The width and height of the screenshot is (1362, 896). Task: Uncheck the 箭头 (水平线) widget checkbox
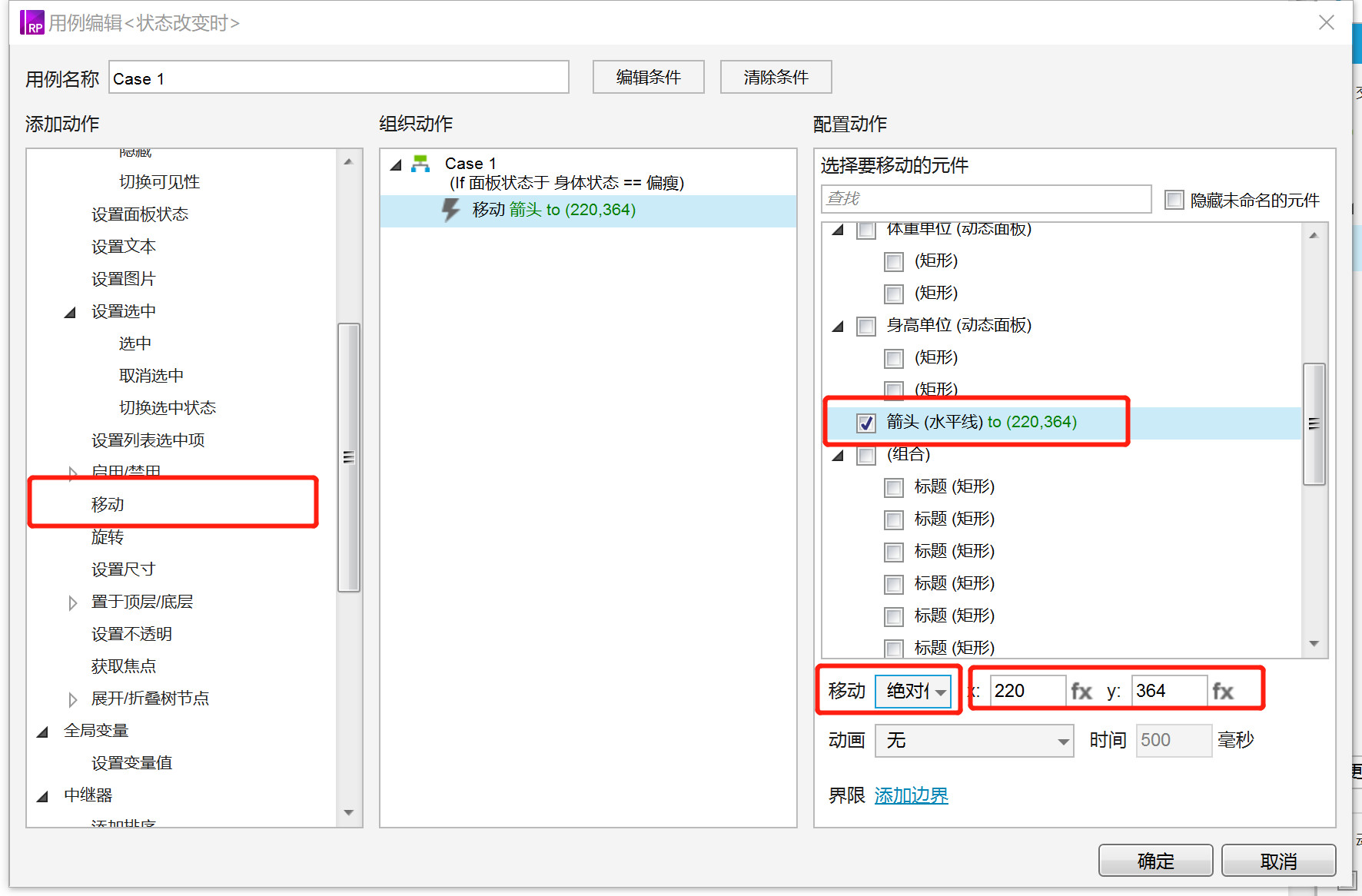point(866,423)
